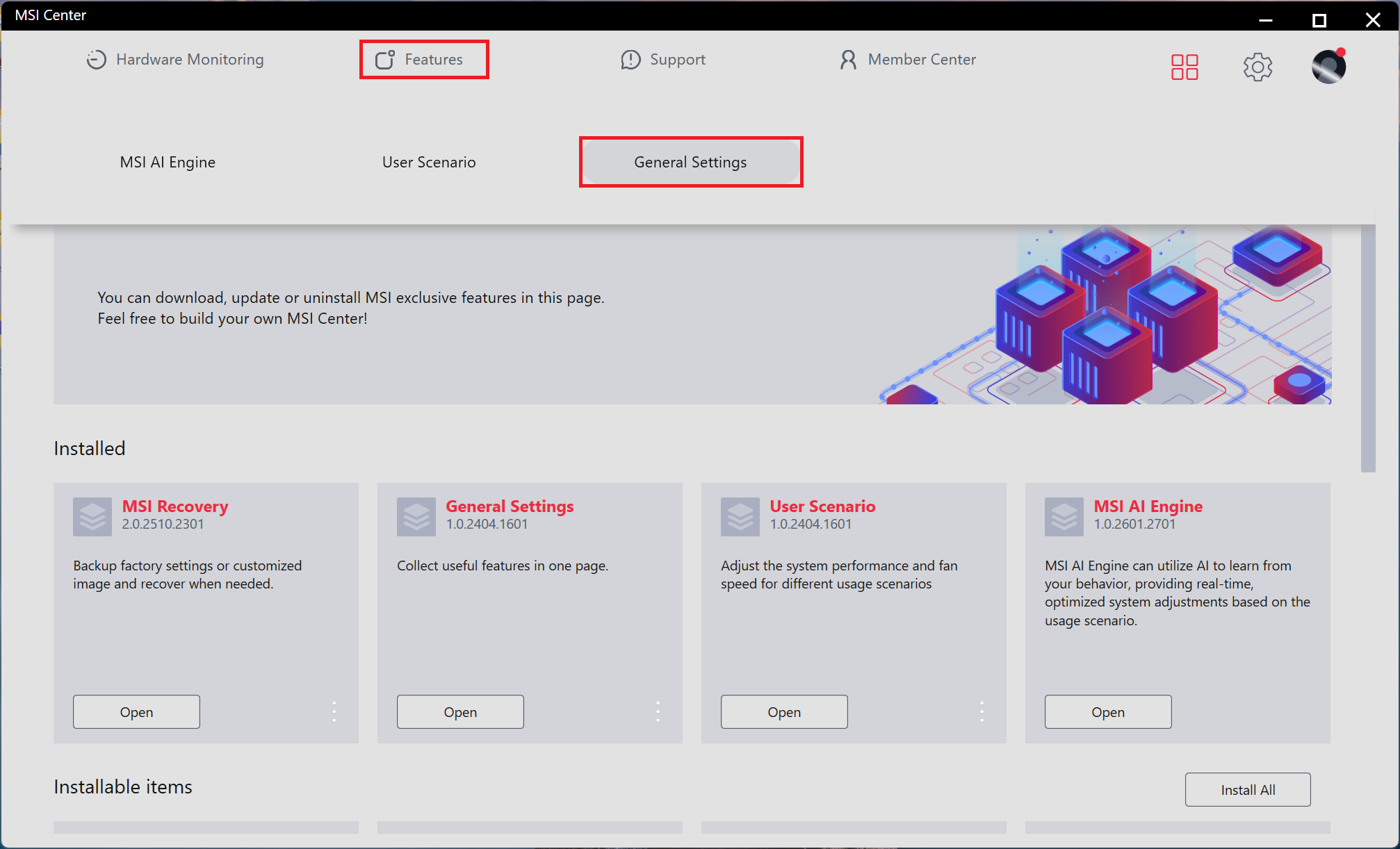Click the vertical scrollbar thumb
This screenshot has height=849, width=1400.
click(x=1368, y=347)
